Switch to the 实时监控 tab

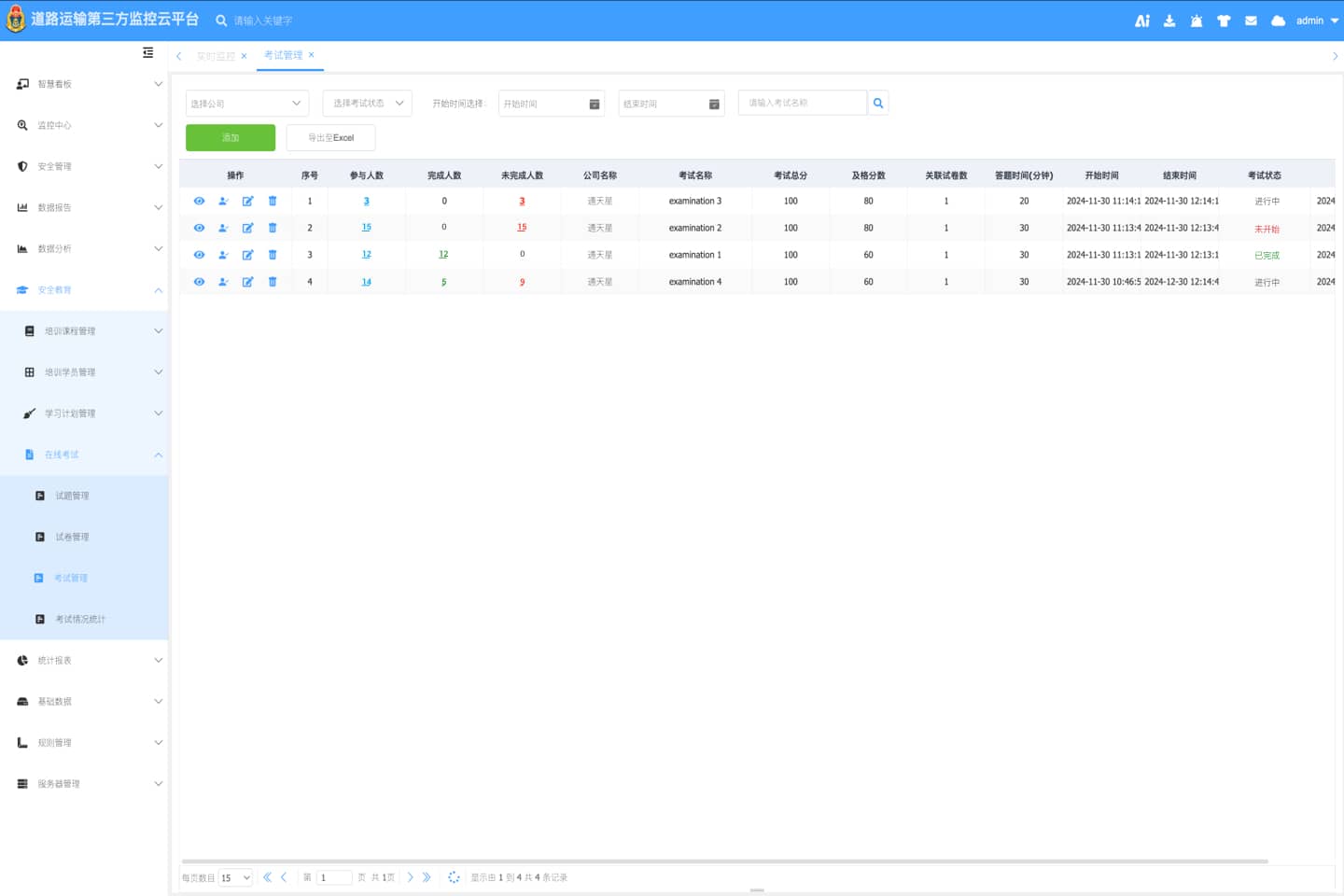[216, 56]
